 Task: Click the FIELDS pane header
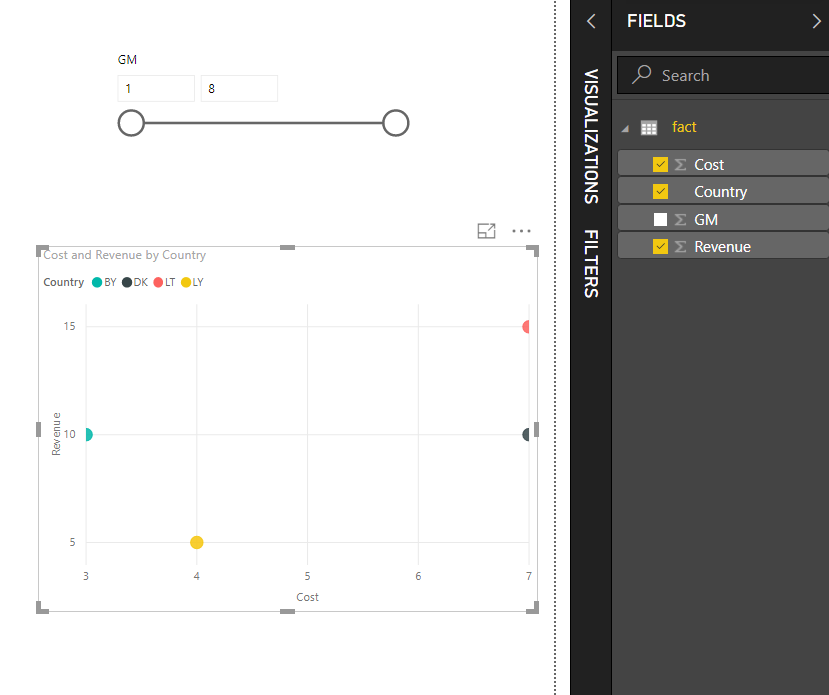pos(656,21)
